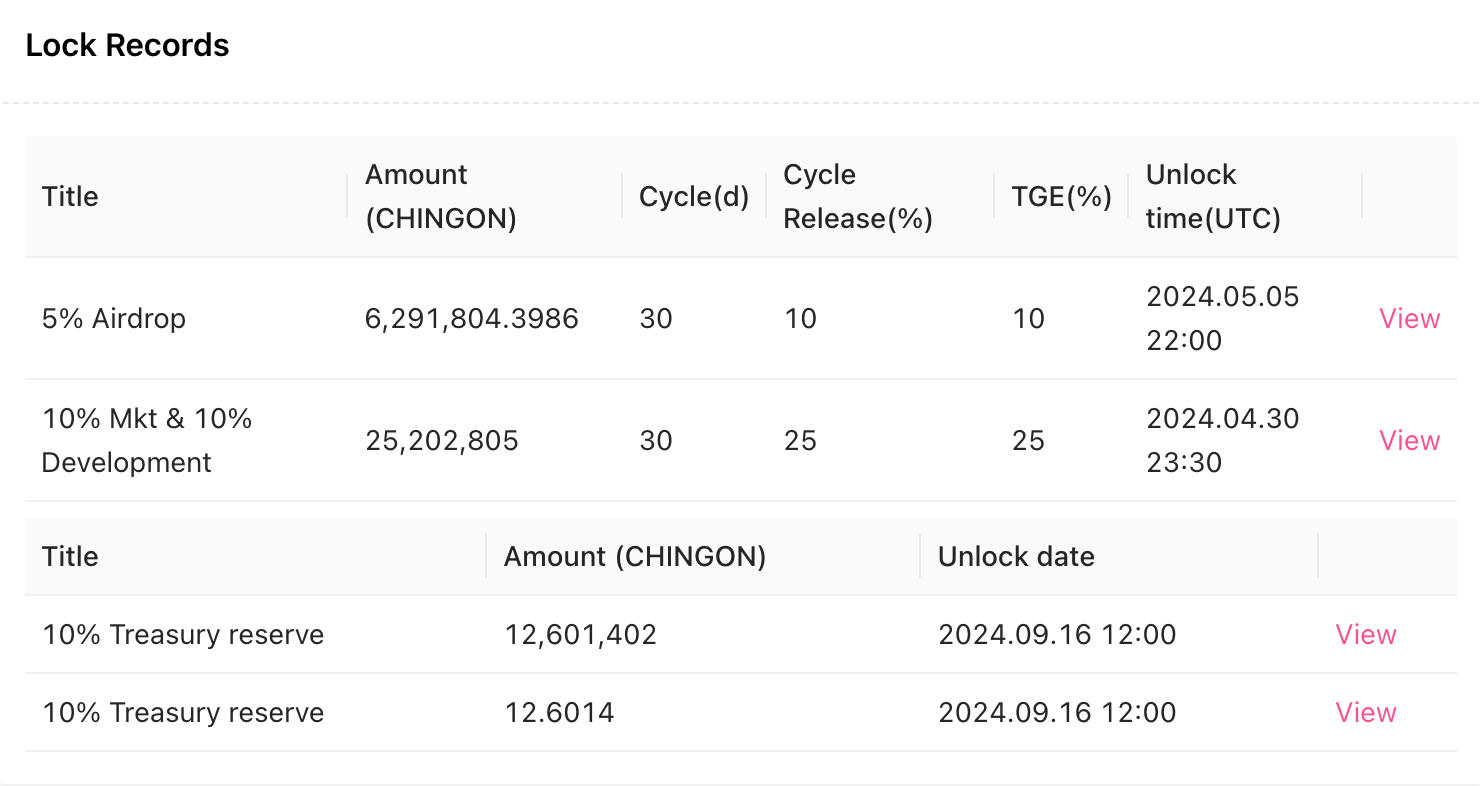Click the 12,601,402 amount cell

pos(580,634)
